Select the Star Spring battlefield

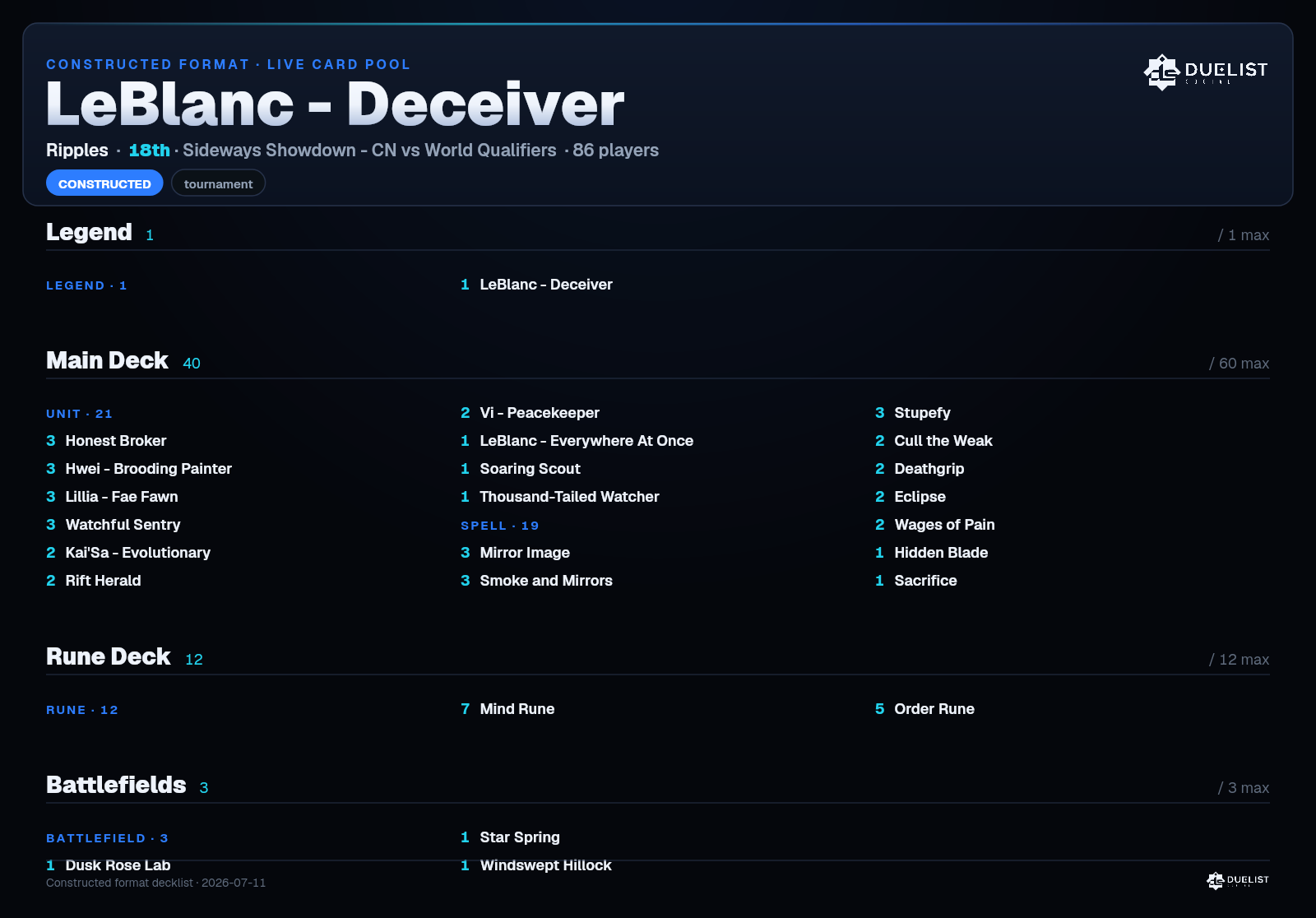click(x=520, y=837)
